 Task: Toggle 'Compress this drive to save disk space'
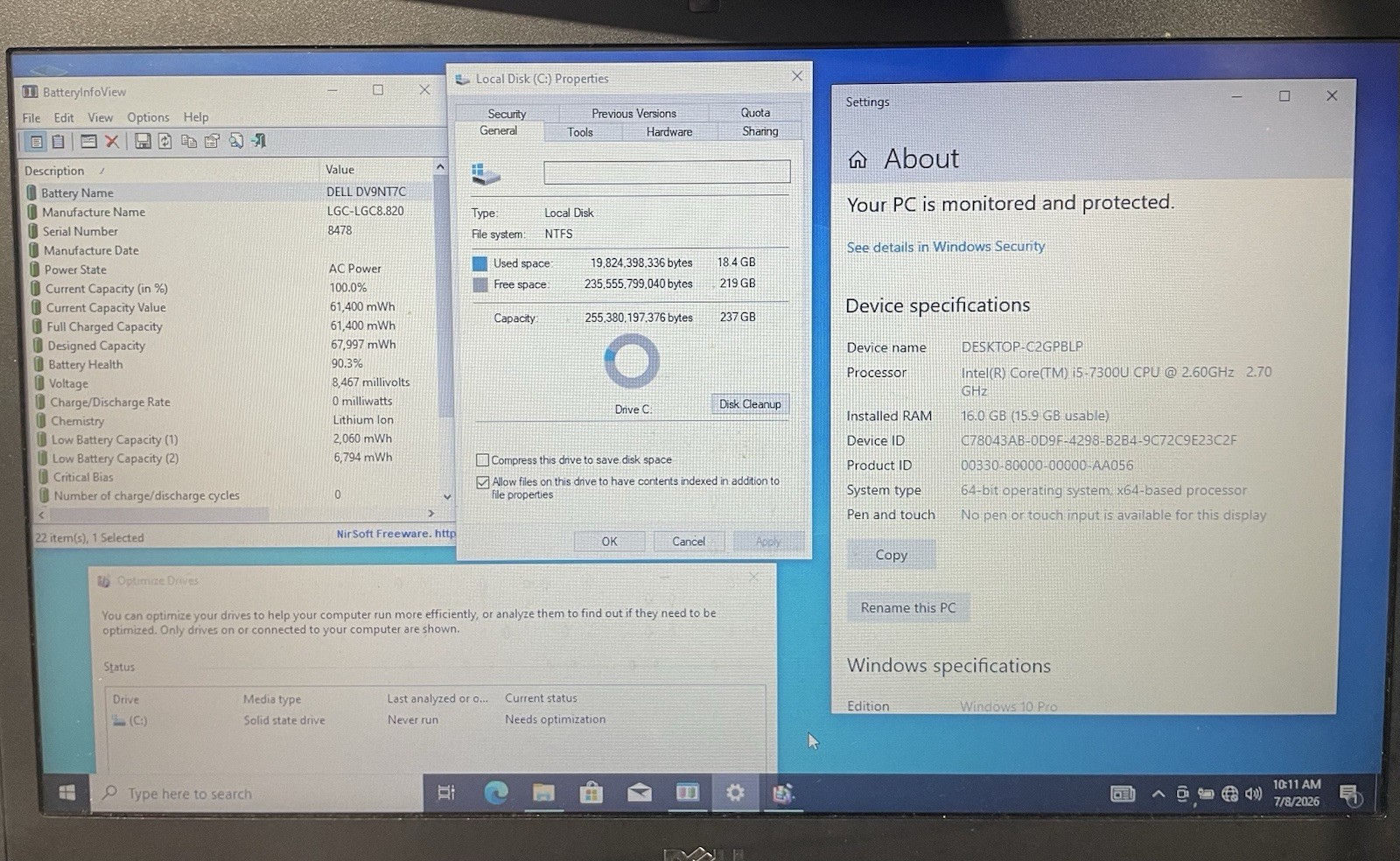click(482, 460)
